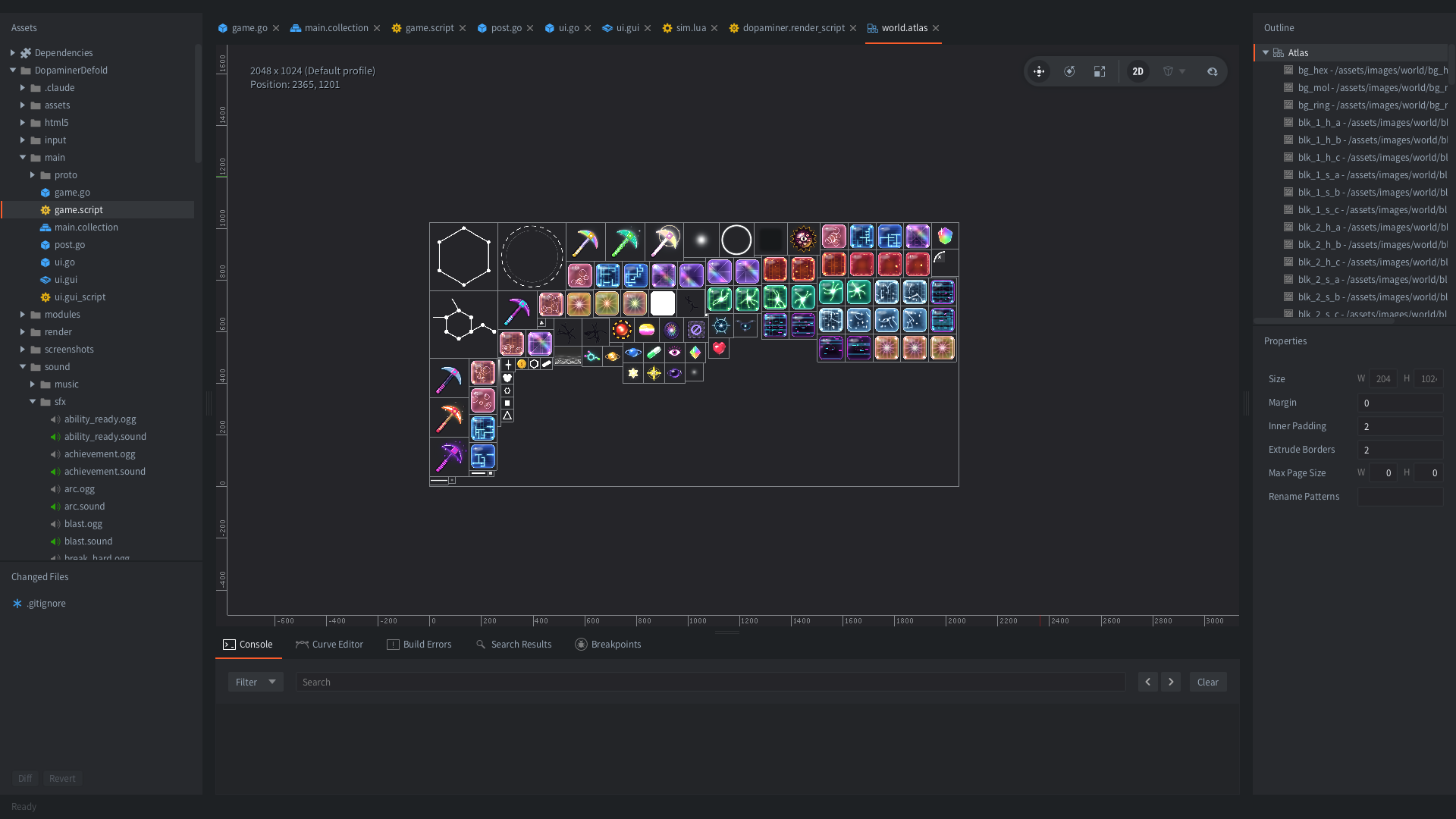Expand the html5 folder
1456x819 pixels.
pos(23,122)
